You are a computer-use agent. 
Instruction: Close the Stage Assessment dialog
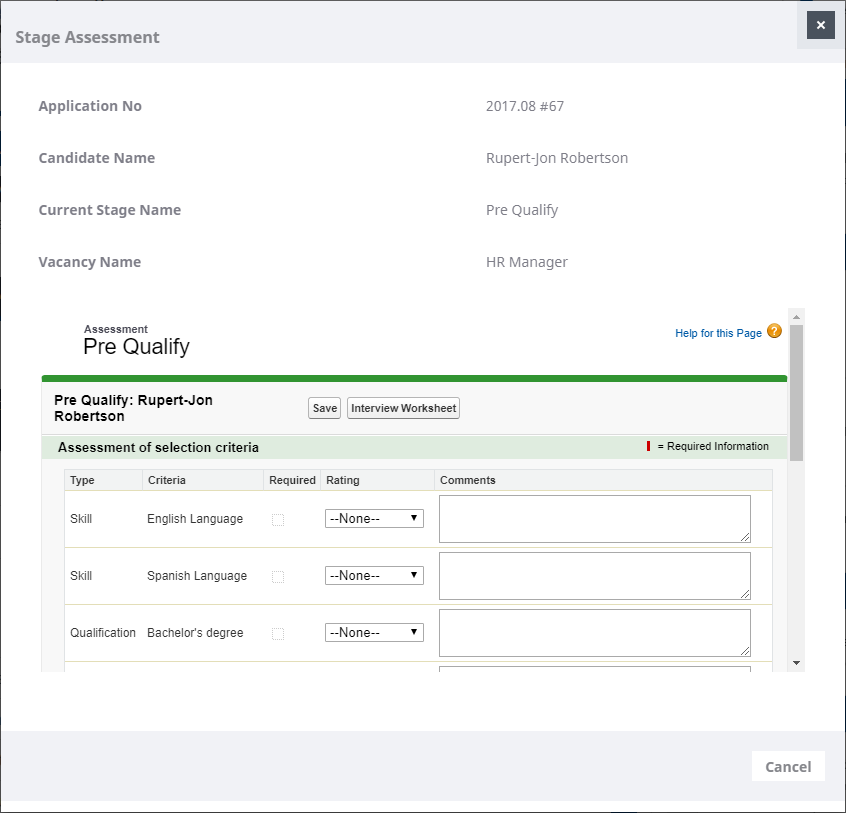pyautogui.click(x=820, y=25)
